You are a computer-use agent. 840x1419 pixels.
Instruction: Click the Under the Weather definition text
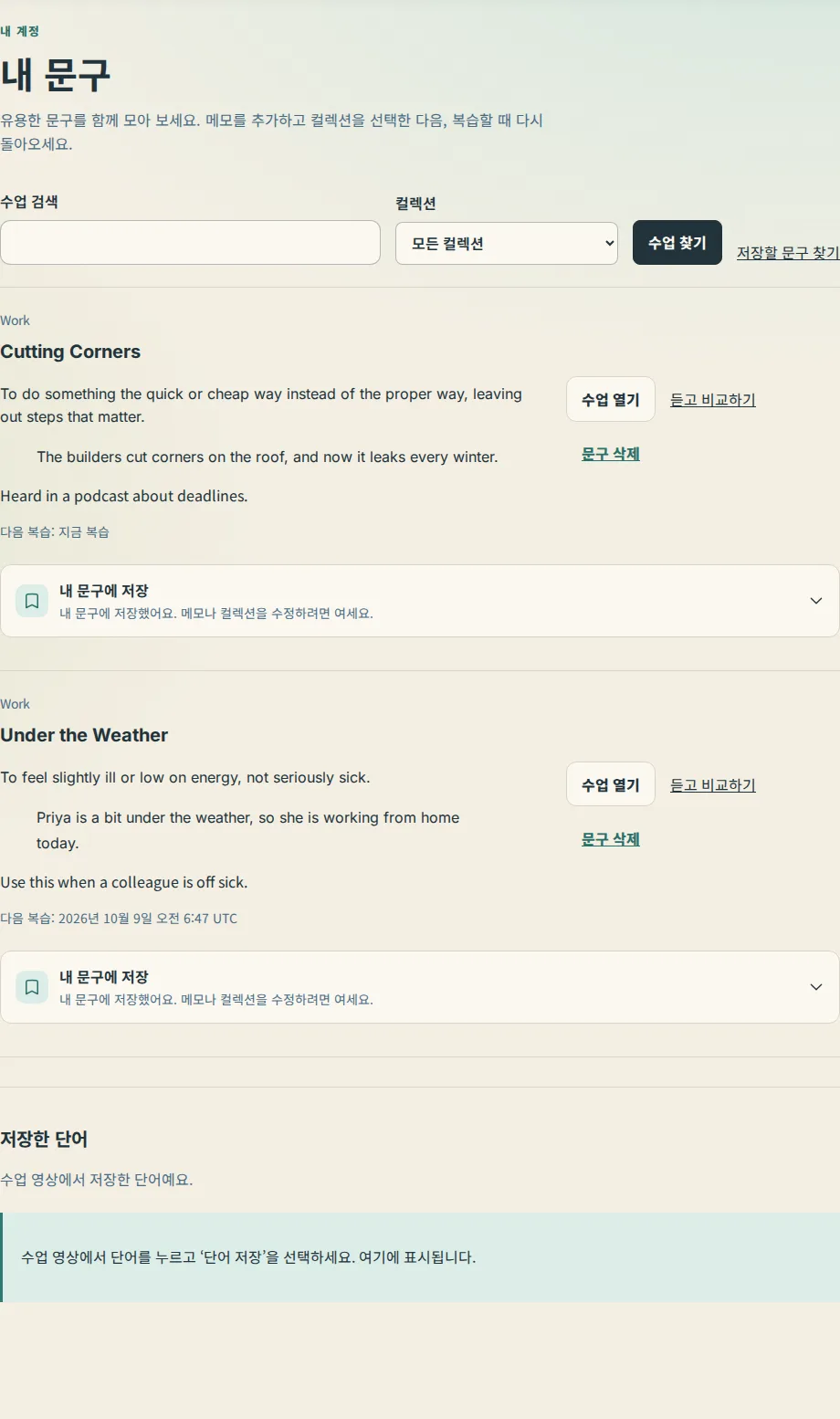(x=185, y=777)
